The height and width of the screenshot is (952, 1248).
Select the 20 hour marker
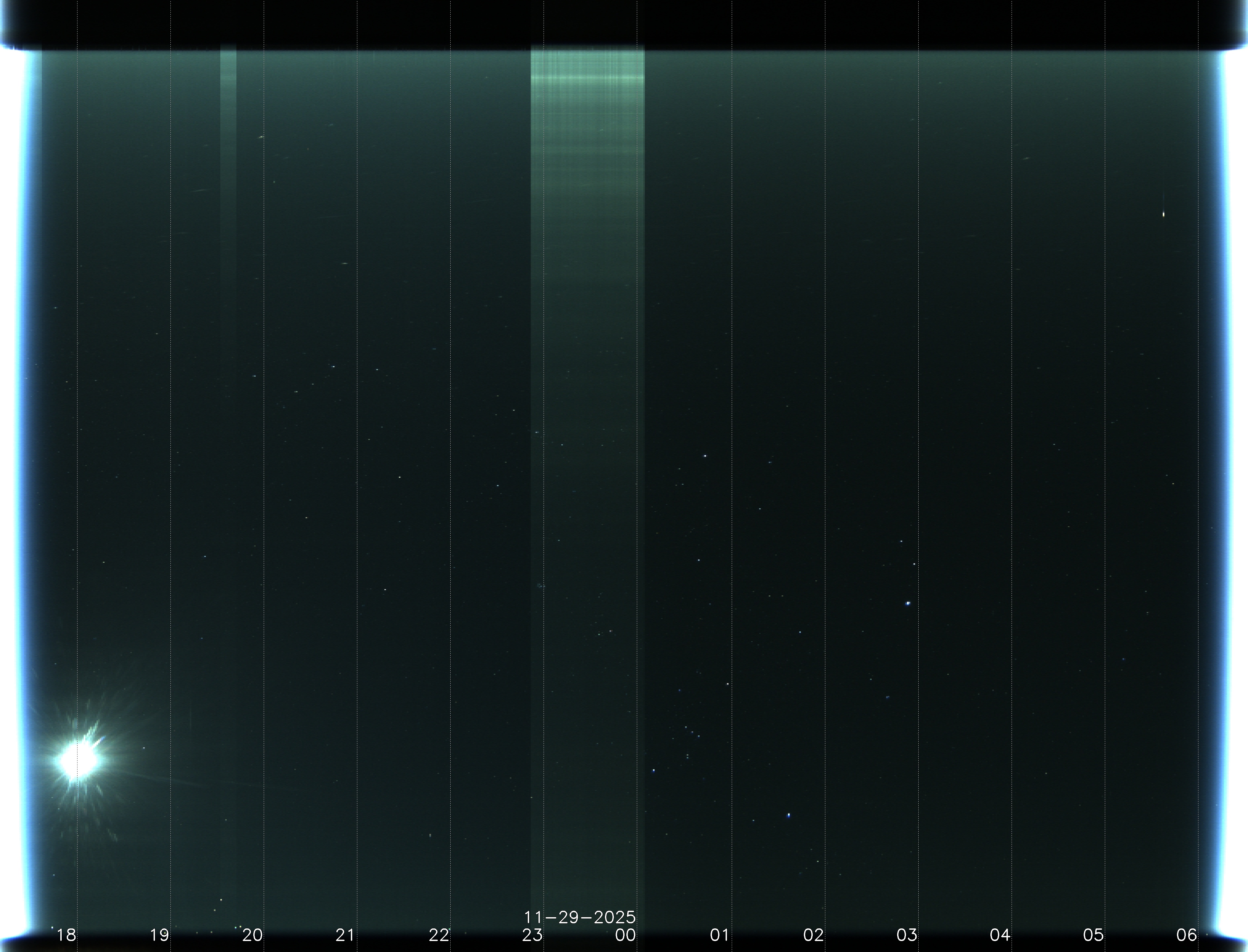(253, 934)
